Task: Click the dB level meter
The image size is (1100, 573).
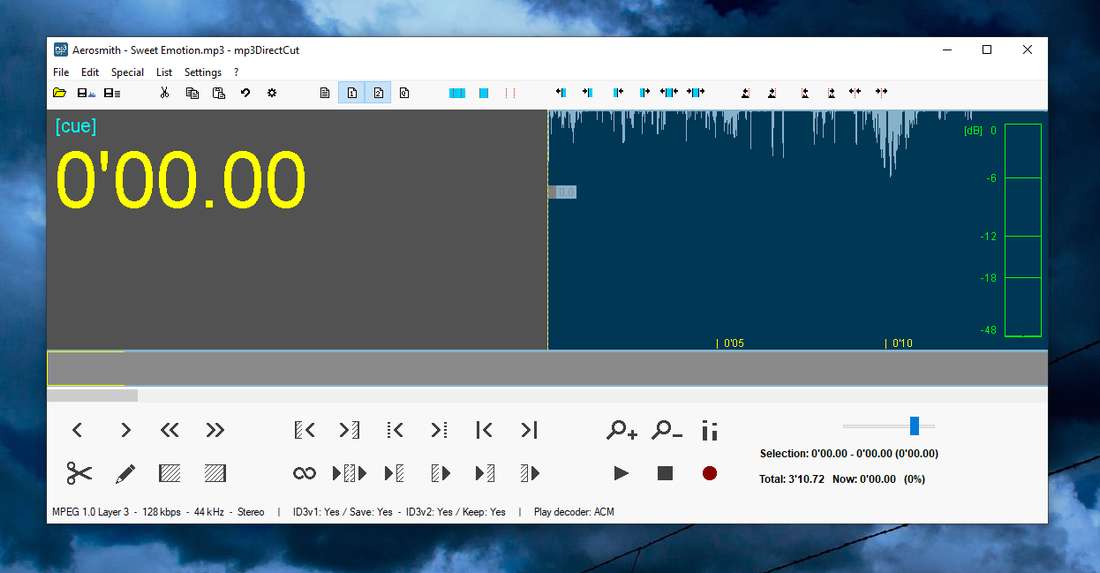Action: click(x=1023, y=230)
